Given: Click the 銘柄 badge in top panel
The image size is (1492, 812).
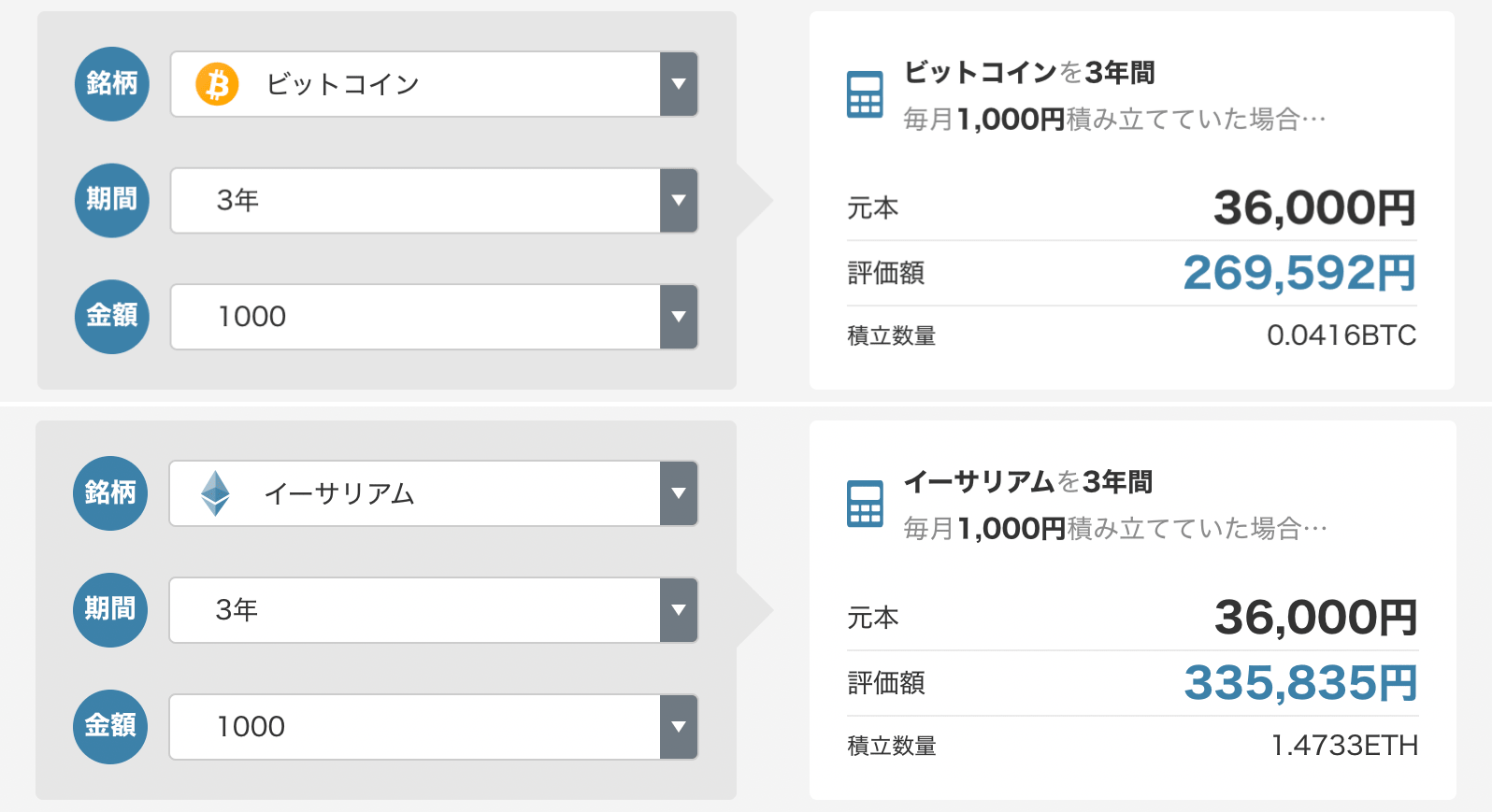Looking at the screenshot, I should 112,84.
